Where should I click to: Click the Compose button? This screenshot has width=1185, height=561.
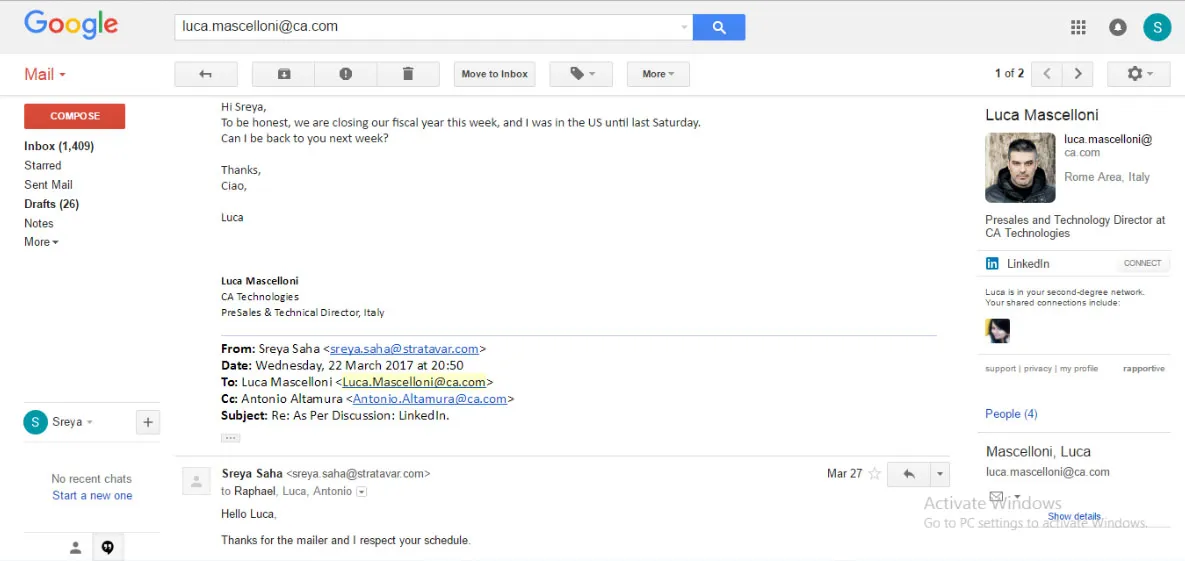pyautogui.click(x=75, y=116)
